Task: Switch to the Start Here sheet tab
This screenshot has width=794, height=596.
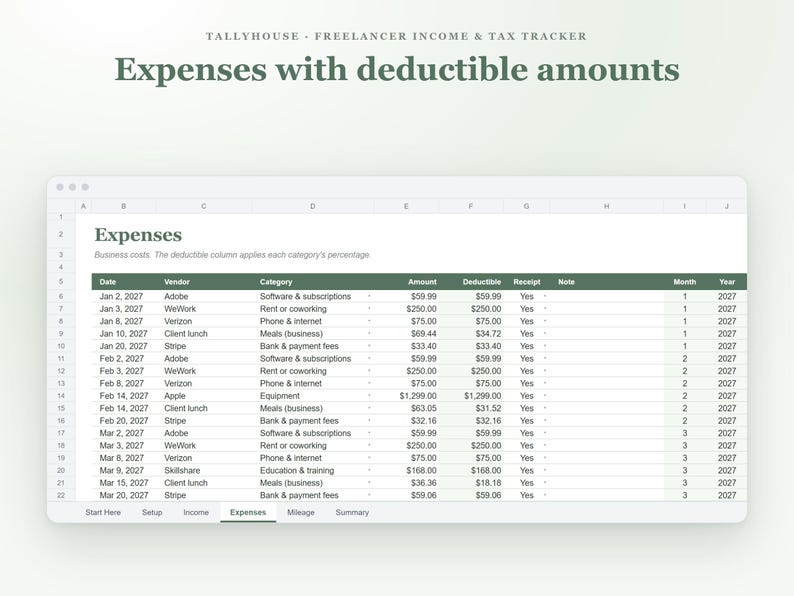Action: (x=103, y=512)
